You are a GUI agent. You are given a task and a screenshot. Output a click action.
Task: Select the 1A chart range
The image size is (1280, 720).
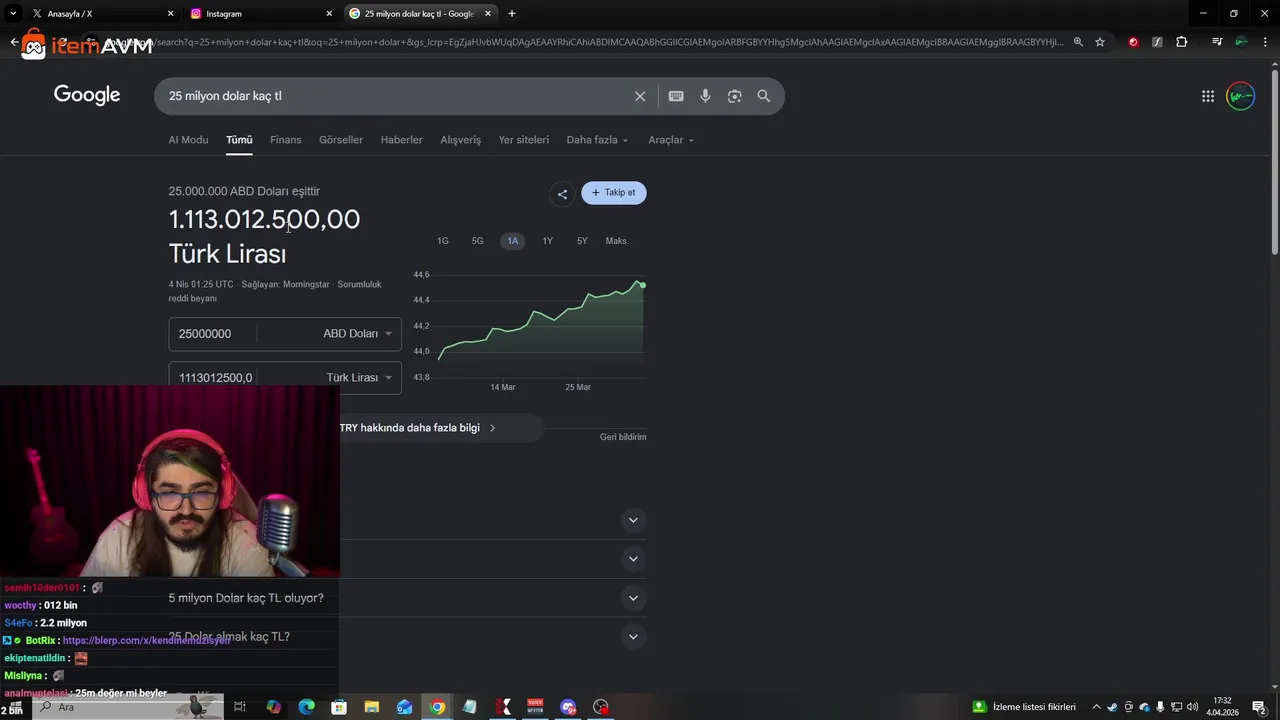[x=513, y=241]
